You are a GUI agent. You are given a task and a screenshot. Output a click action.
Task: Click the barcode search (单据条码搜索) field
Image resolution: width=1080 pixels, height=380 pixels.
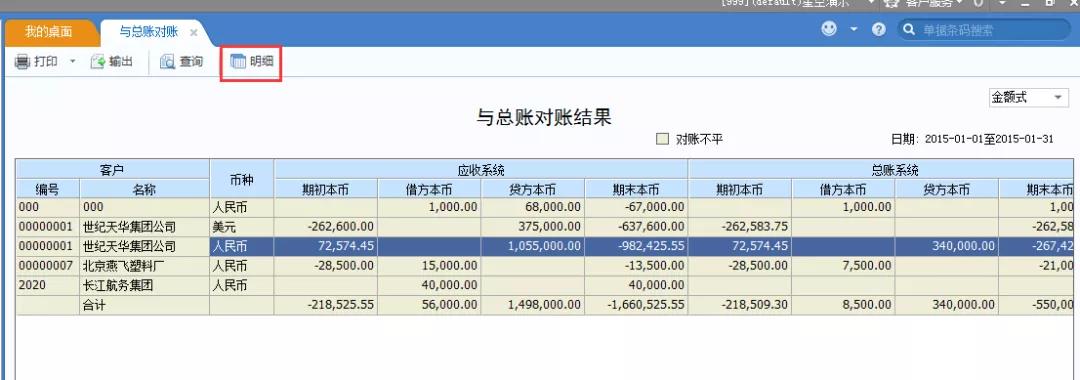tap(984, 30)
